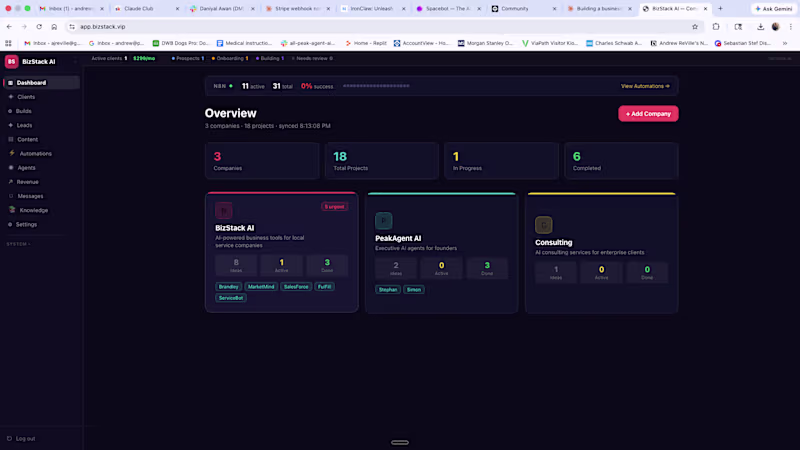Click the SalesForce project tag
The width and height of the screenshot is (800, 450).
click(x=296, y=287)
